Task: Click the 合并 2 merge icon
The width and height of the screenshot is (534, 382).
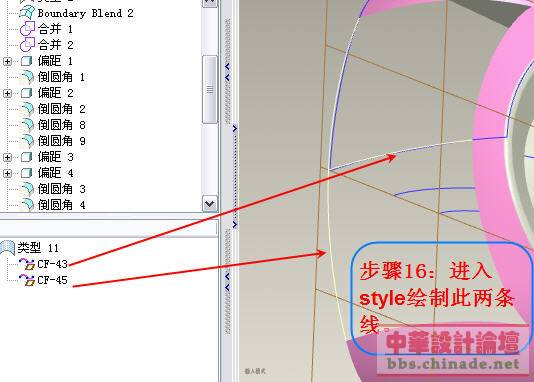Action: click(x=27, y=45)
